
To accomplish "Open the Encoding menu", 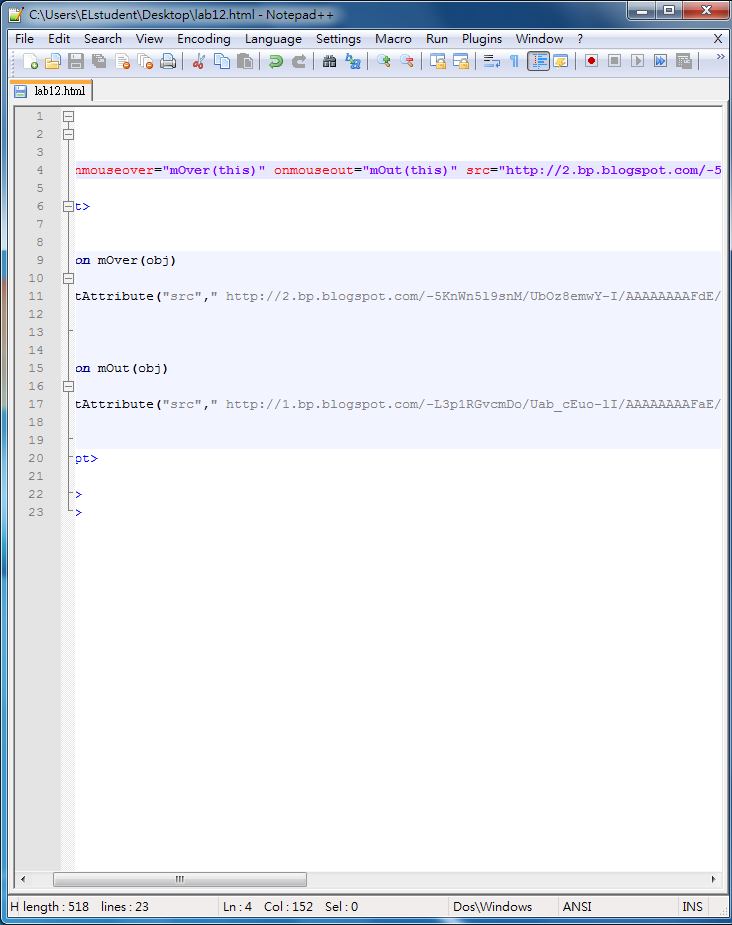I will click(203, 39).
